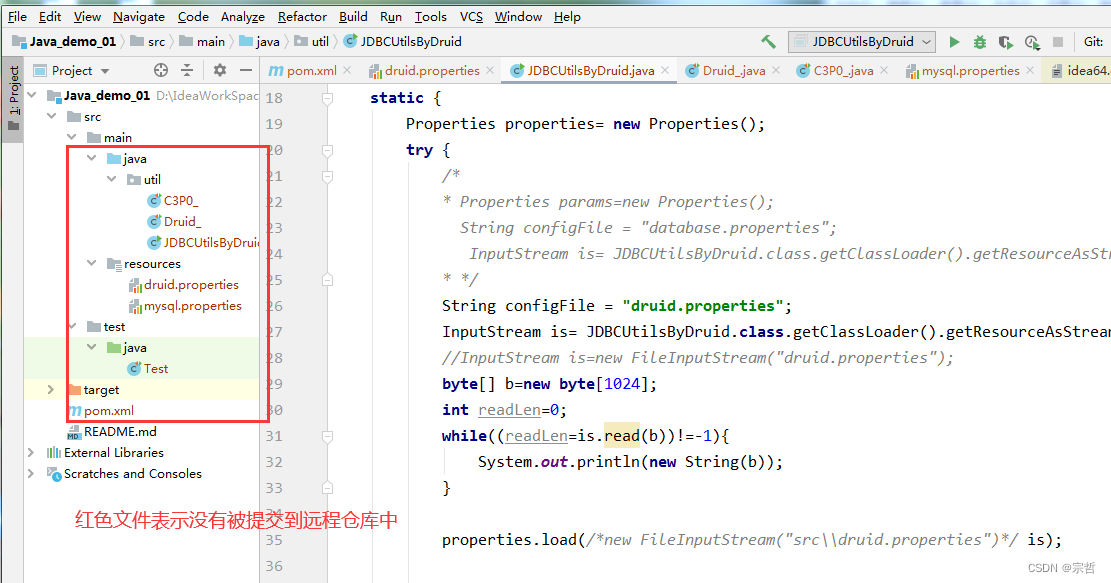Select JDBCUtilsByDruid class in tree
Image resolution: width=1111 pixels, height=583 pixels.
(203, 242)
